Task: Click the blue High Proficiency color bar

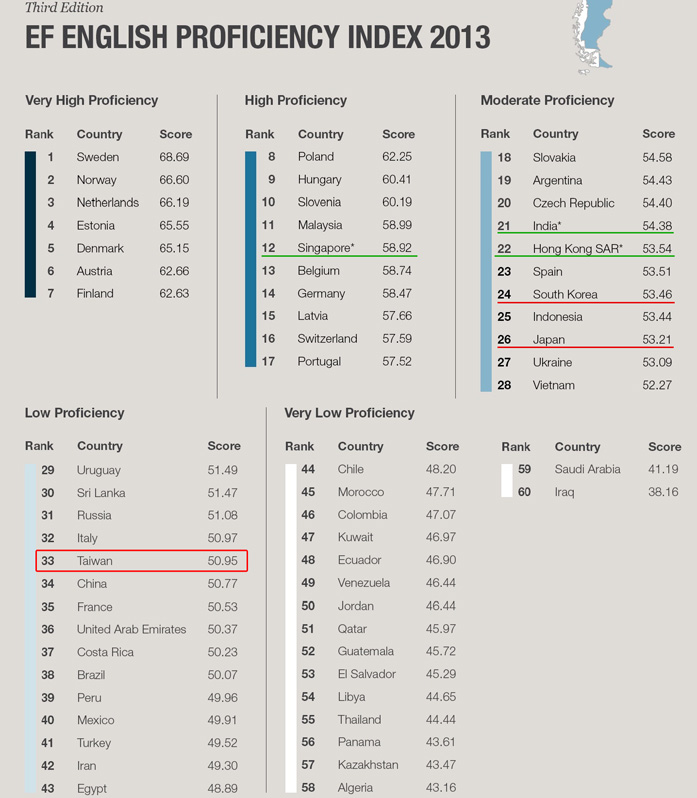Action: 250,259
